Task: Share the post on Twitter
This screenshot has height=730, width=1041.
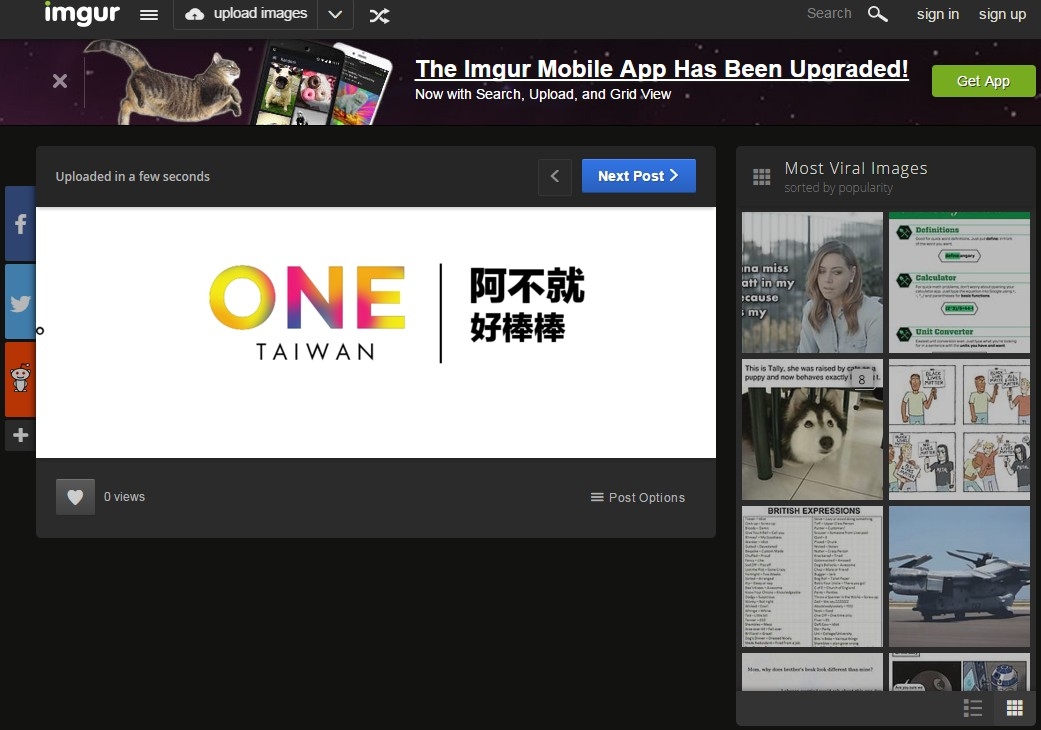Action: 20,302
